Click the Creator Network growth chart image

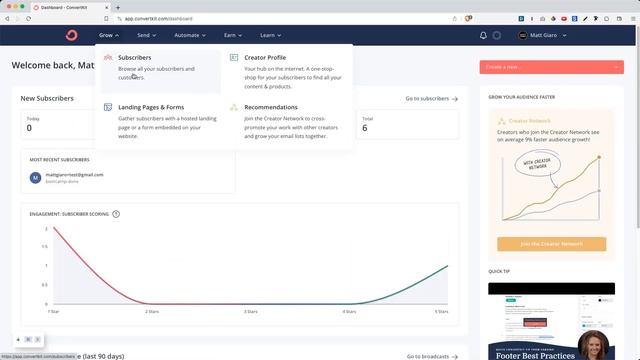pos(551,187)
